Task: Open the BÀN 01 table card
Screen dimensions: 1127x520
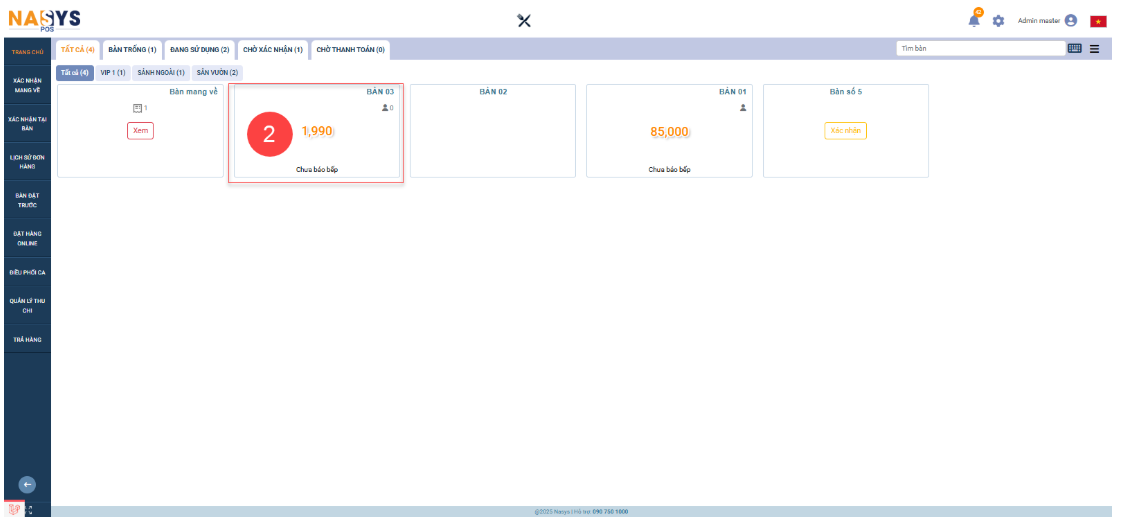Action: coord(669,131)
